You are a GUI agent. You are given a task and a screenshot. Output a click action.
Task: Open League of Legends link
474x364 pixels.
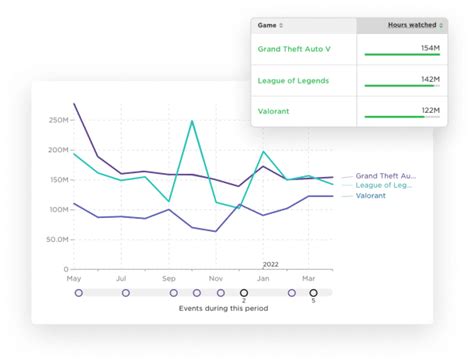[293, 81]
